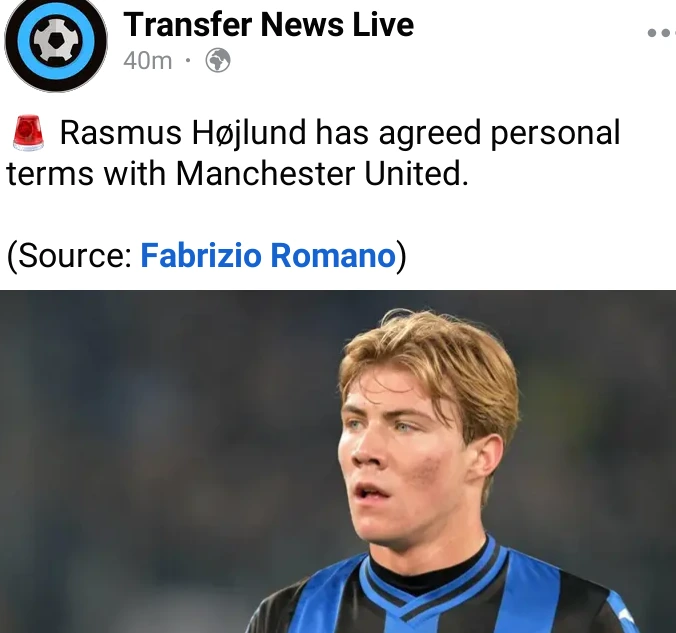Click the blurred stadium background of the photo
The image size is (676, 633).
[151, 431]
